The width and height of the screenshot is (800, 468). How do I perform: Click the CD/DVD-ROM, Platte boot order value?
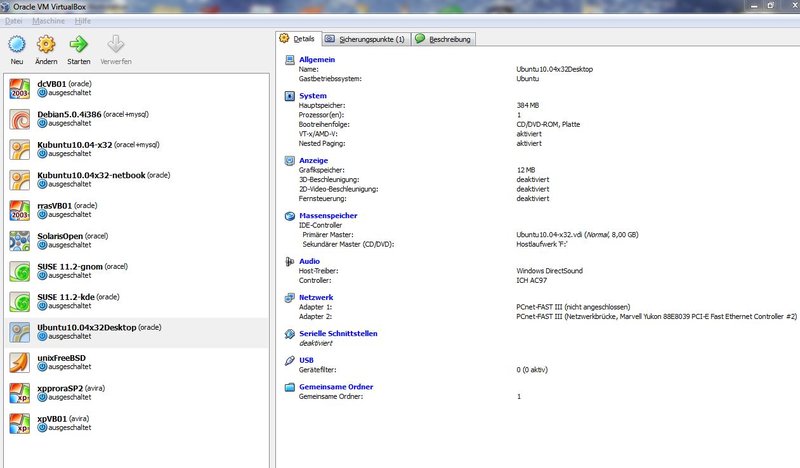click(x=548, y=125)
